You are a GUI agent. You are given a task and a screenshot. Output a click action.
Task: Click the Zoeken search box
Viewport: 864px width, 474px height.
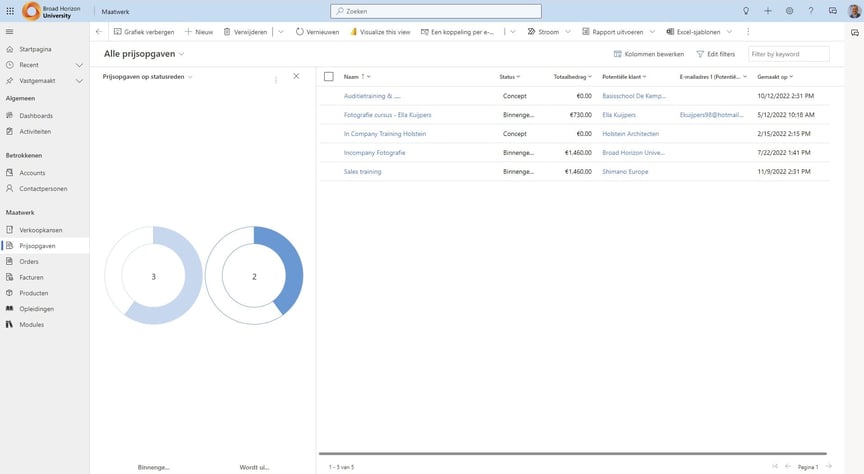(436, 11)
